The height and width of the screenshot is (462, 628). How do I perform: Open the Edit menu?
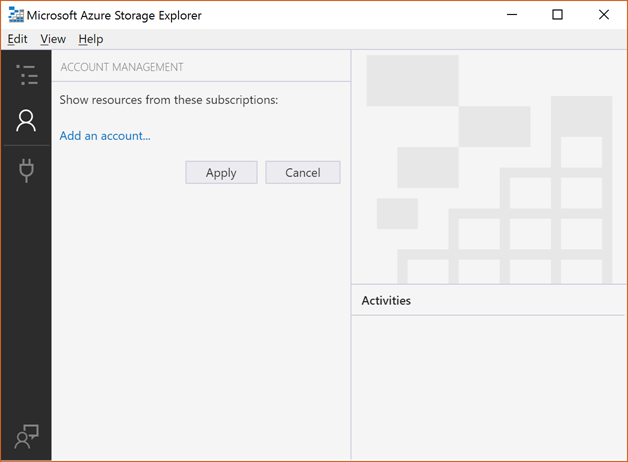click(17, 39)
